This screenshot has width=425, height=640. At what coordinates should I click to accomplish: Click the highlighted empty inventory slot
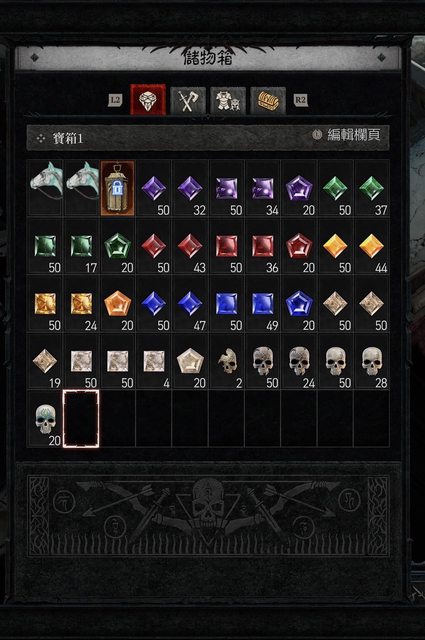click(x=81, y=419)
